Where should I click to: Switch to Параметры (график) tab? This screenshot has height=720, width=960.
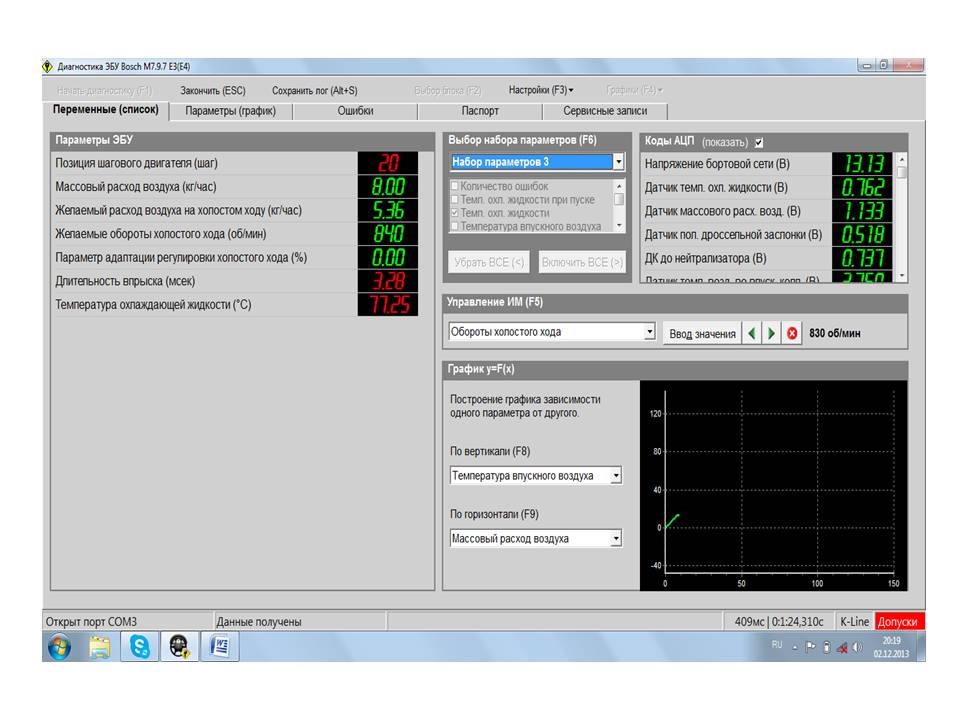231,111
